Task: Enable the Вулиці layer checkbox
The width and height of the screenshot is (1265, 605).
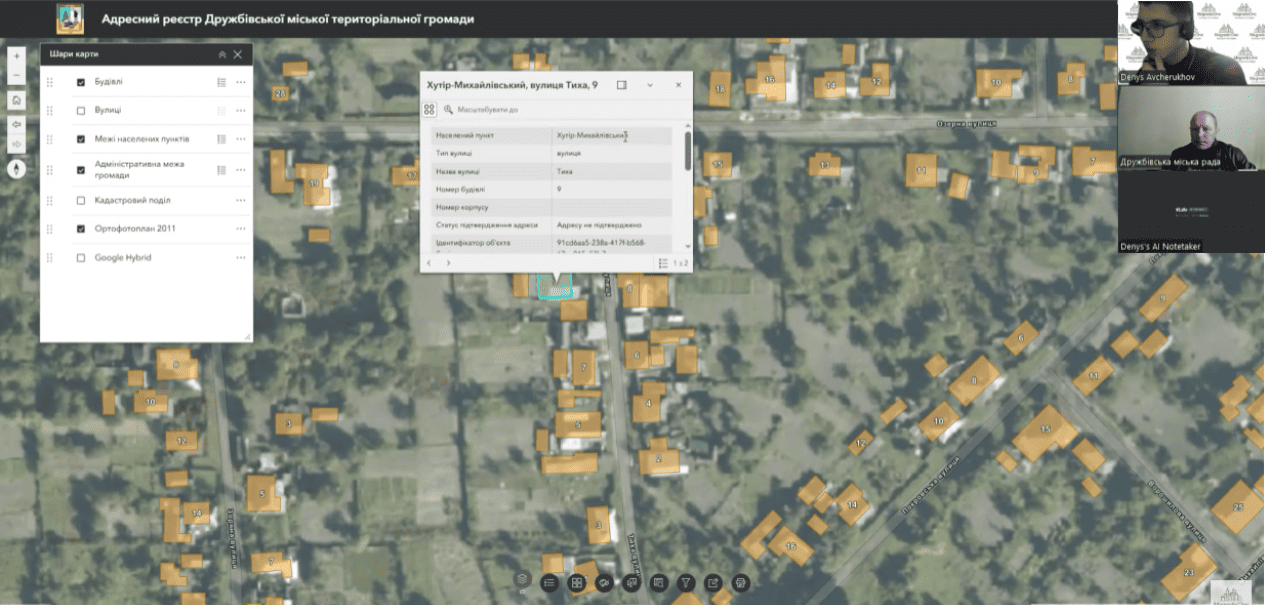Action: click(x=81, y=110)
